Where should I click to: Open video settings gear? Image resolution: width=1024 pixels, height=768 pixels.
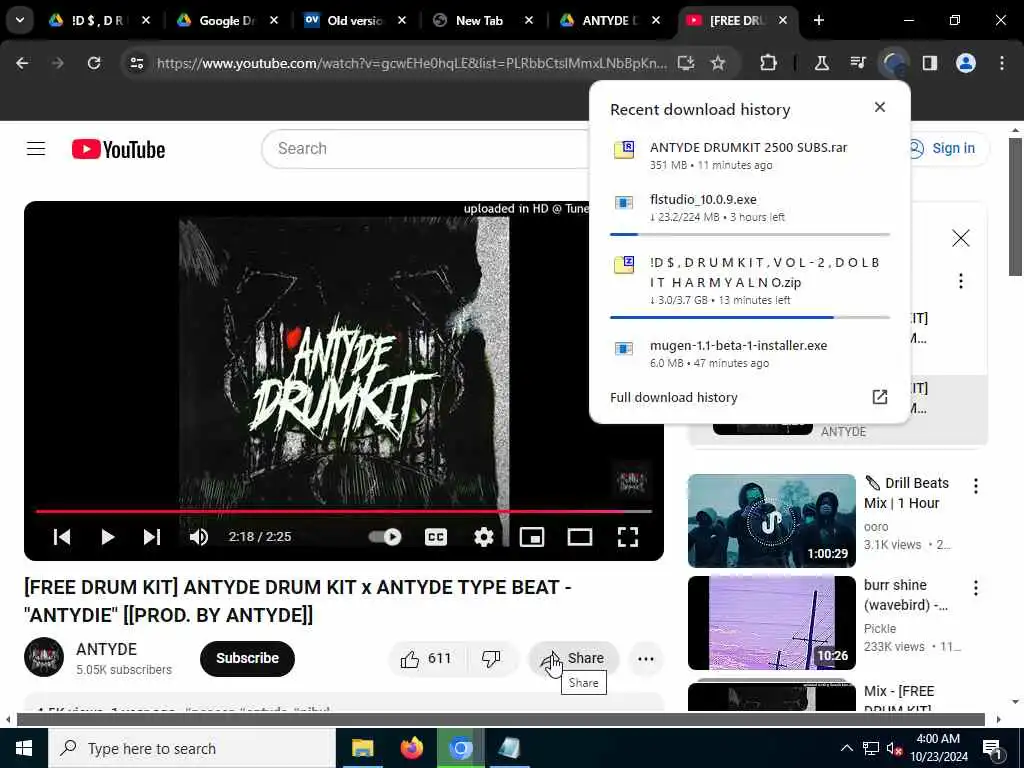[483, 537]
